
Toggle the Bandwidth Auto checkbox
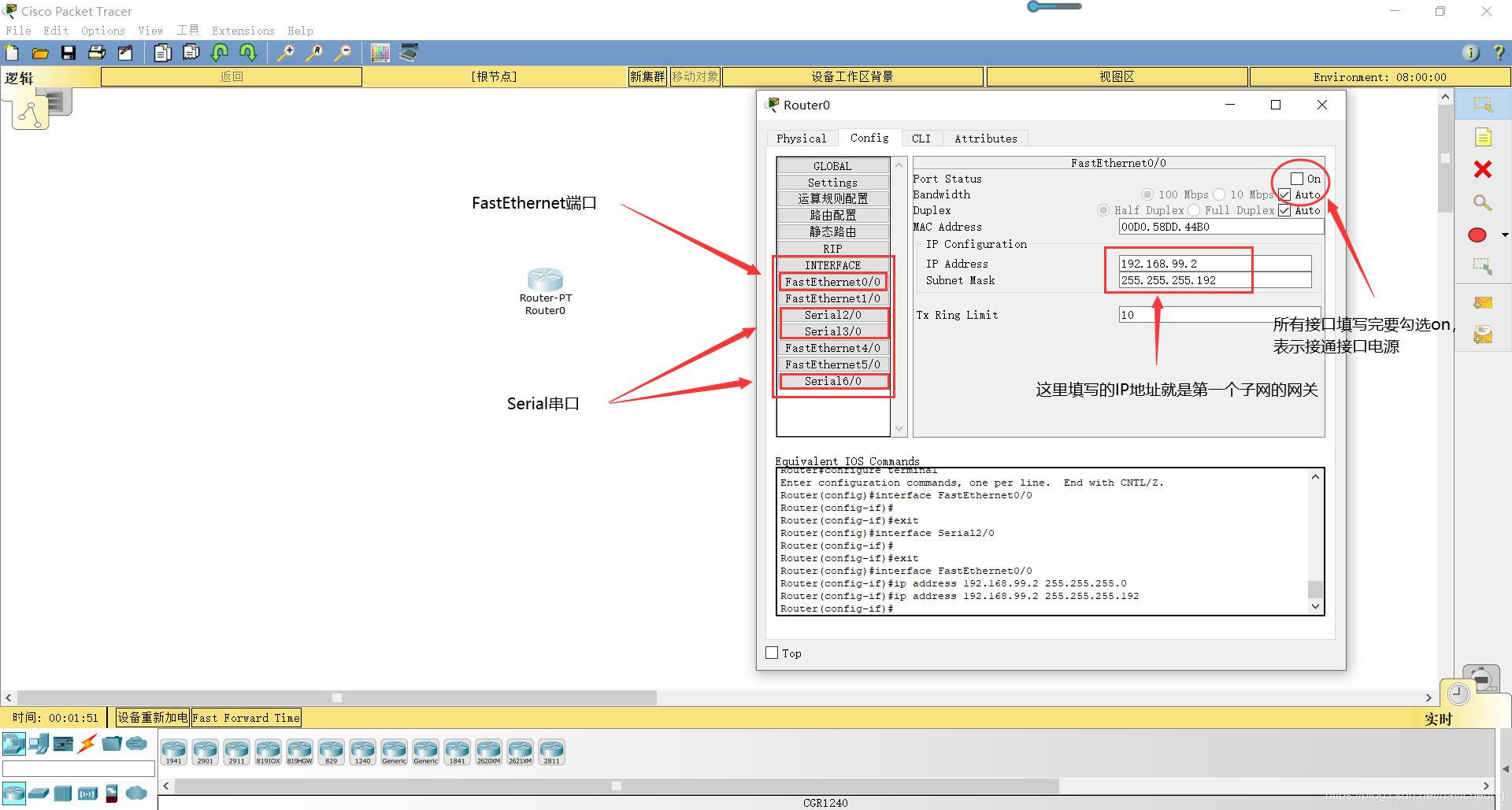(x=1284, y=194)
